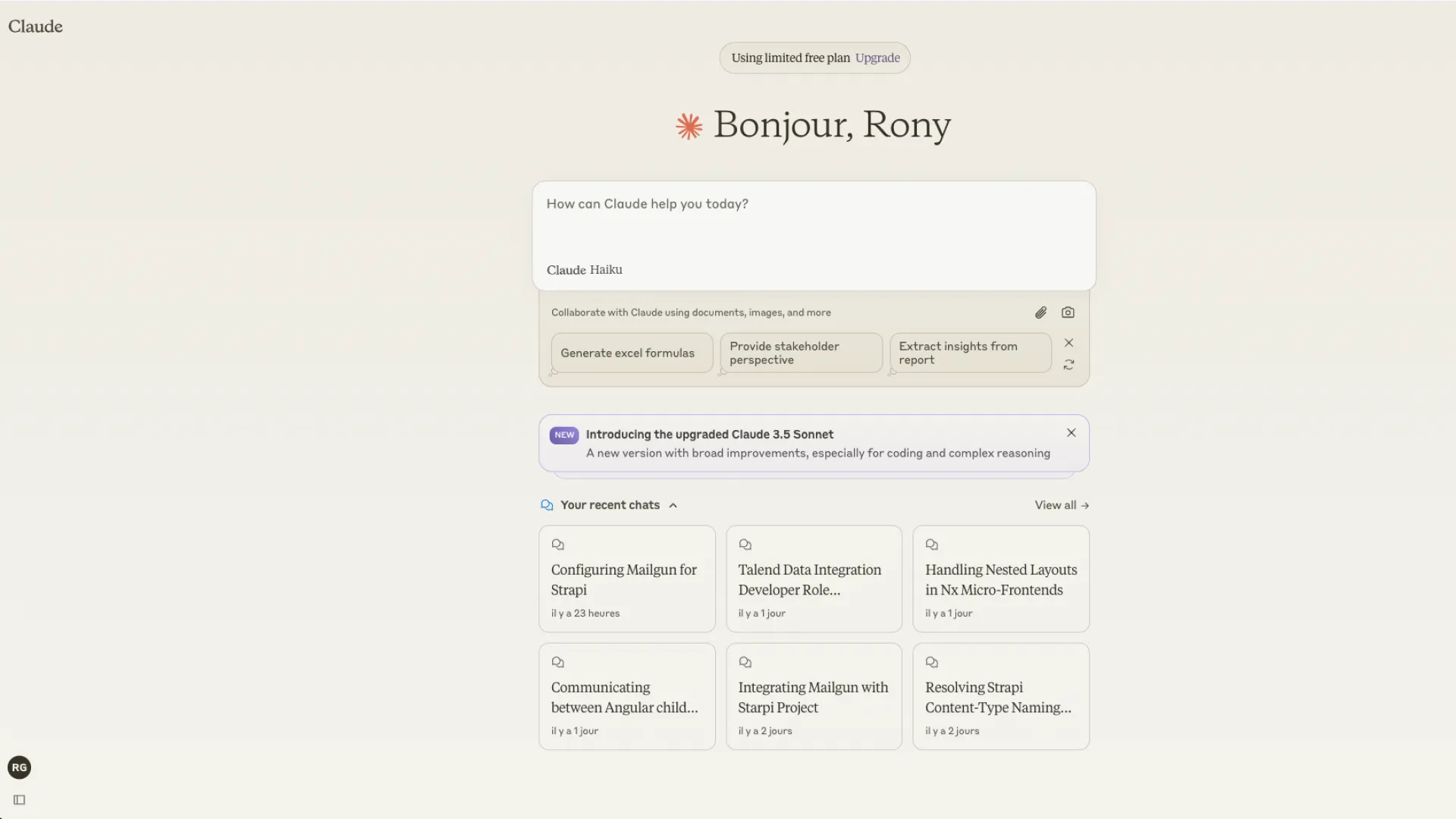Choose the Extract insights from report suggestion
1456x819 pixels.
[x=969, y=353]
